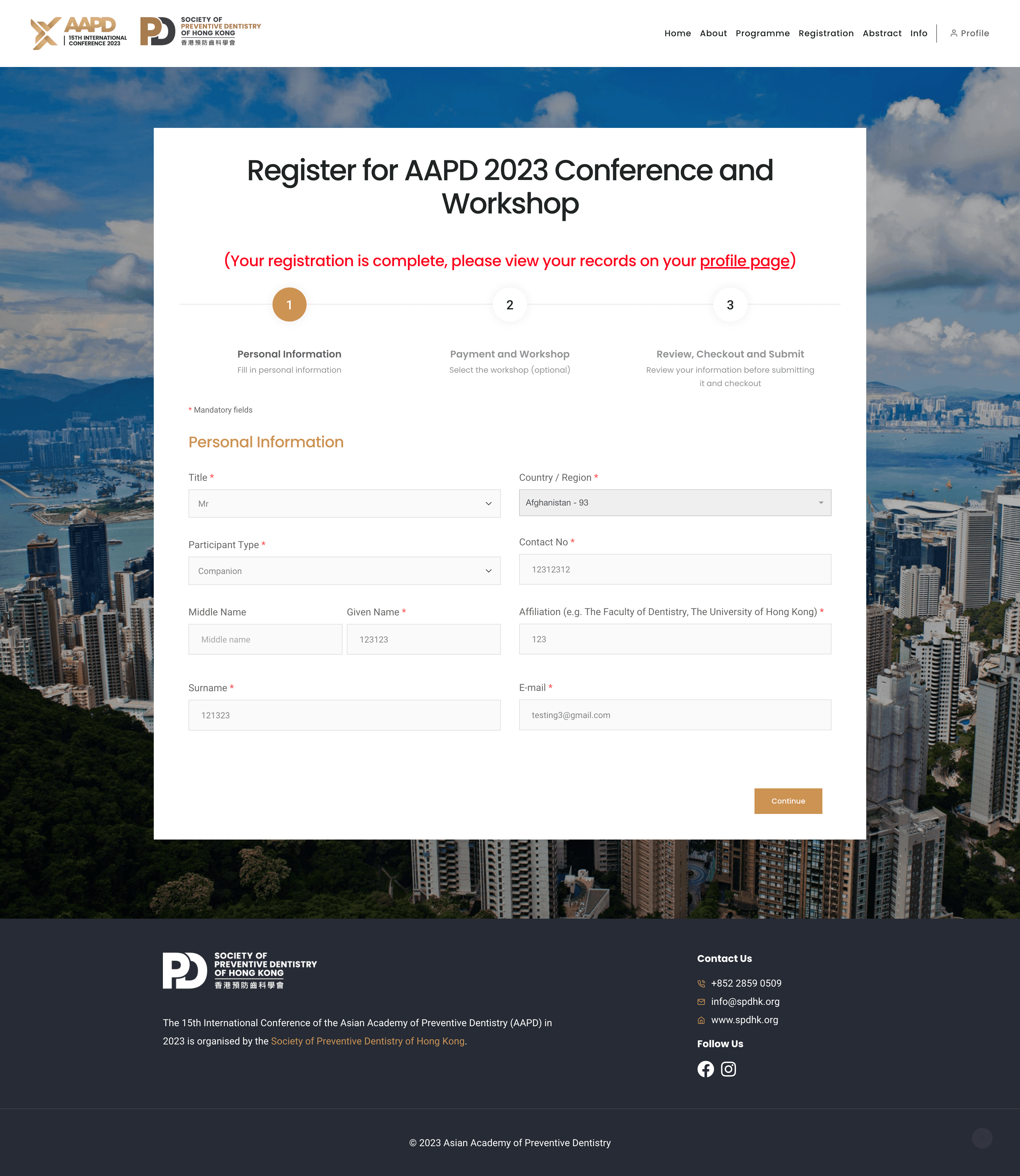Click step 2 Payment and Workshop circle
This screenshot has height=1176, width=1020.
pyautogui.click(x=509, y=305)
